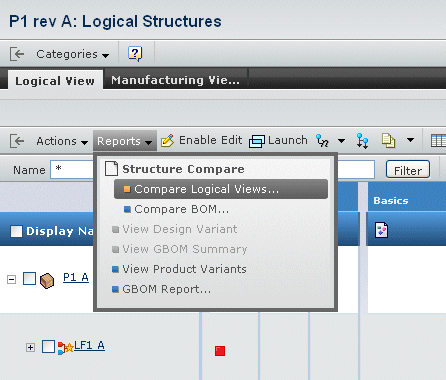446x380 pixels.
Task: Collapse the P1 A tree node
Action: (x=11, y=279)
